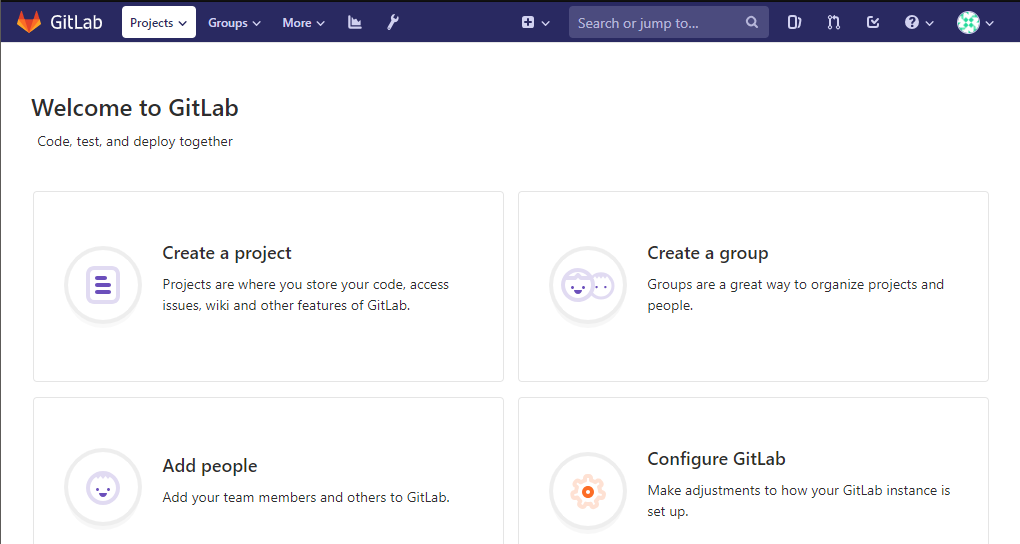Open the More dropdown menu
Viewport: 1020px width, 544px height.
tap(303, 22)
